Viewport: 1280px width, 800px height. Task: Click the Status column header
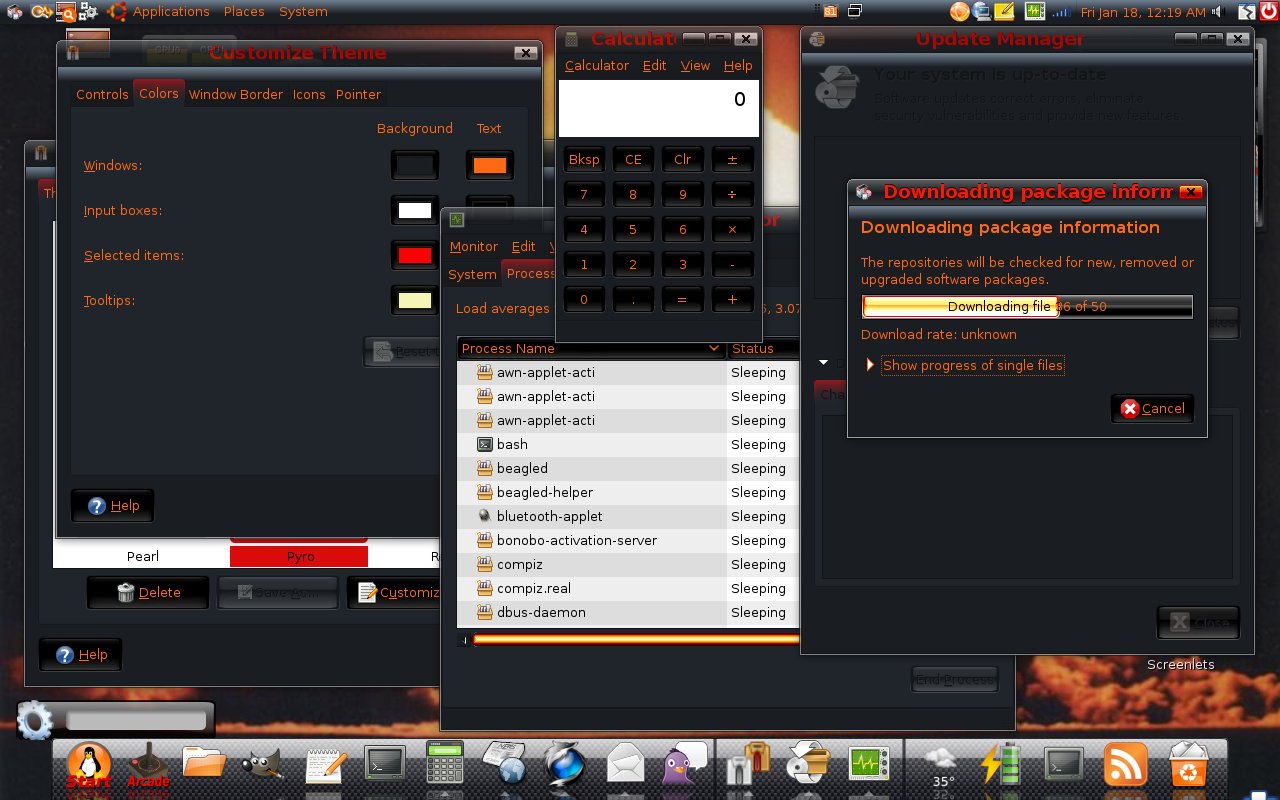[x=763, y=348]
